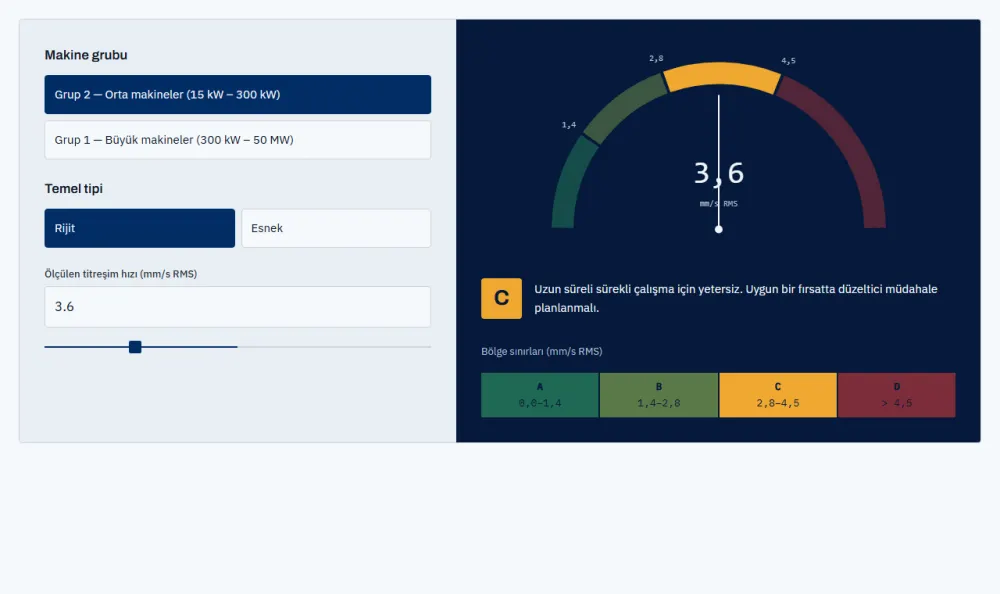Click legend cell B 1,4–2,8

pyautogui.click(x=659, y=395)
